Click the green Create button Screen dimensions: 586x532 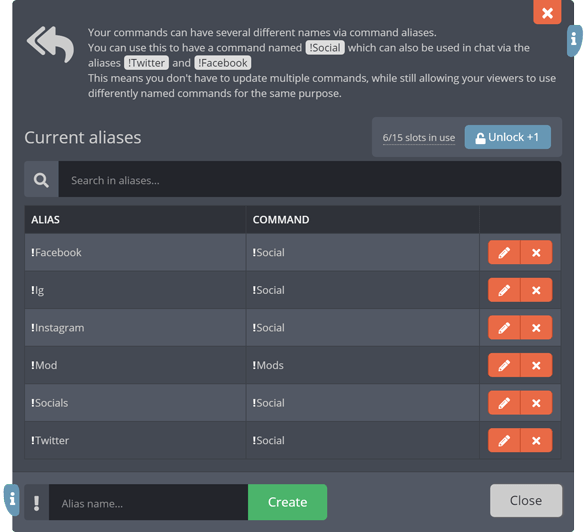[287, 502]
